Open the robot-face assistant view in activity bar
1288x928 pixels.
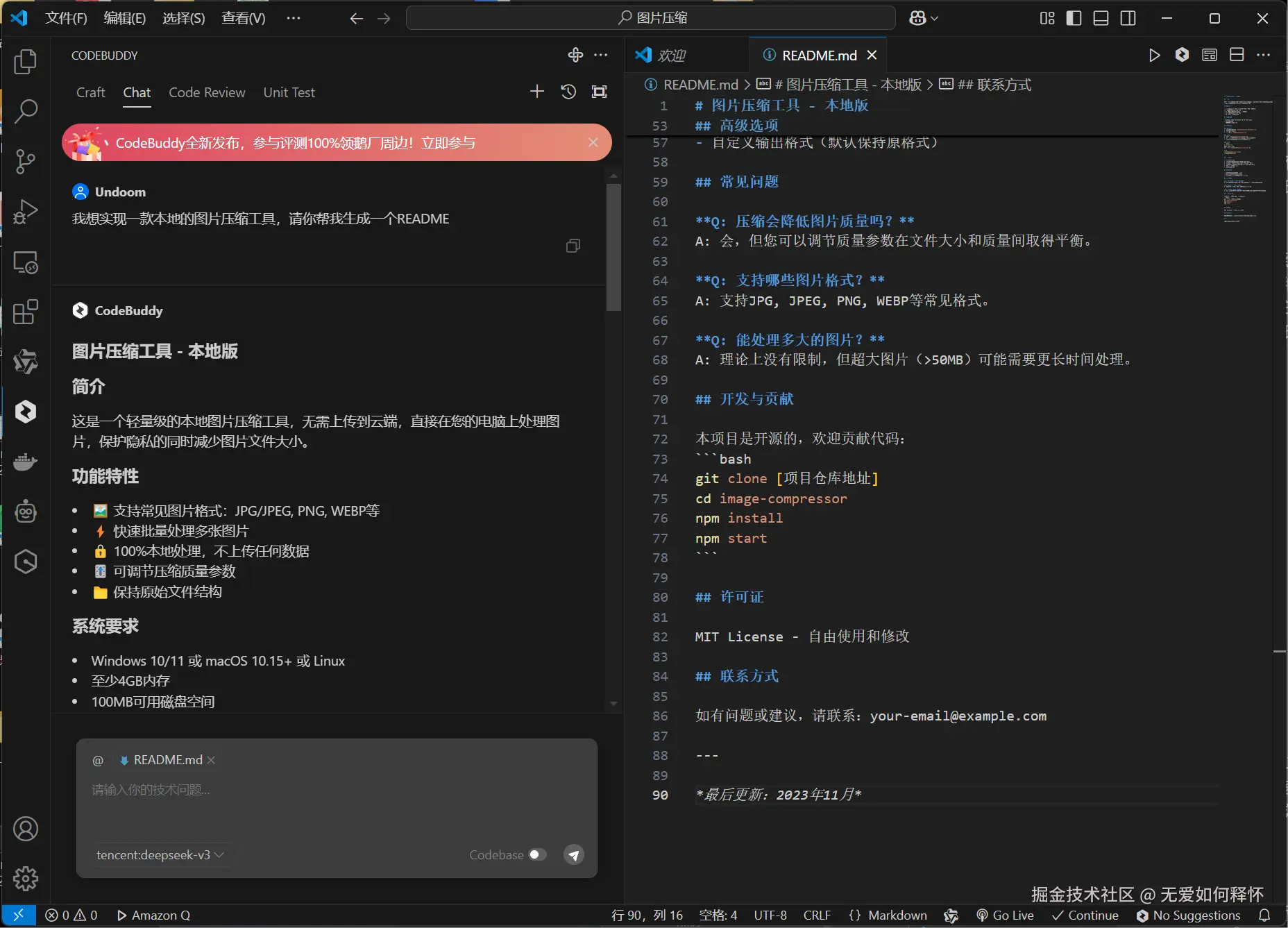click(x=26, y=512)
